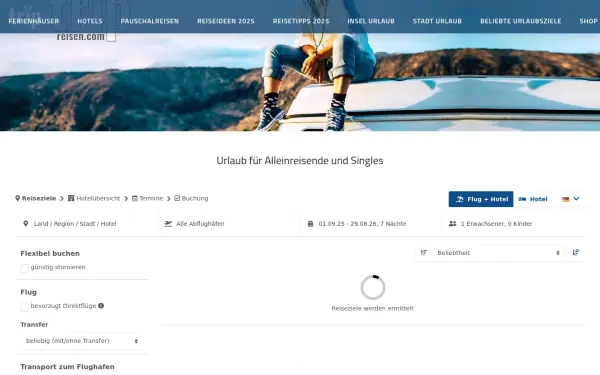Click the Hotelübersicht breadcrumb step
Image resolution: width=600 pixels, height=375 pixels.
pos(98,198)
